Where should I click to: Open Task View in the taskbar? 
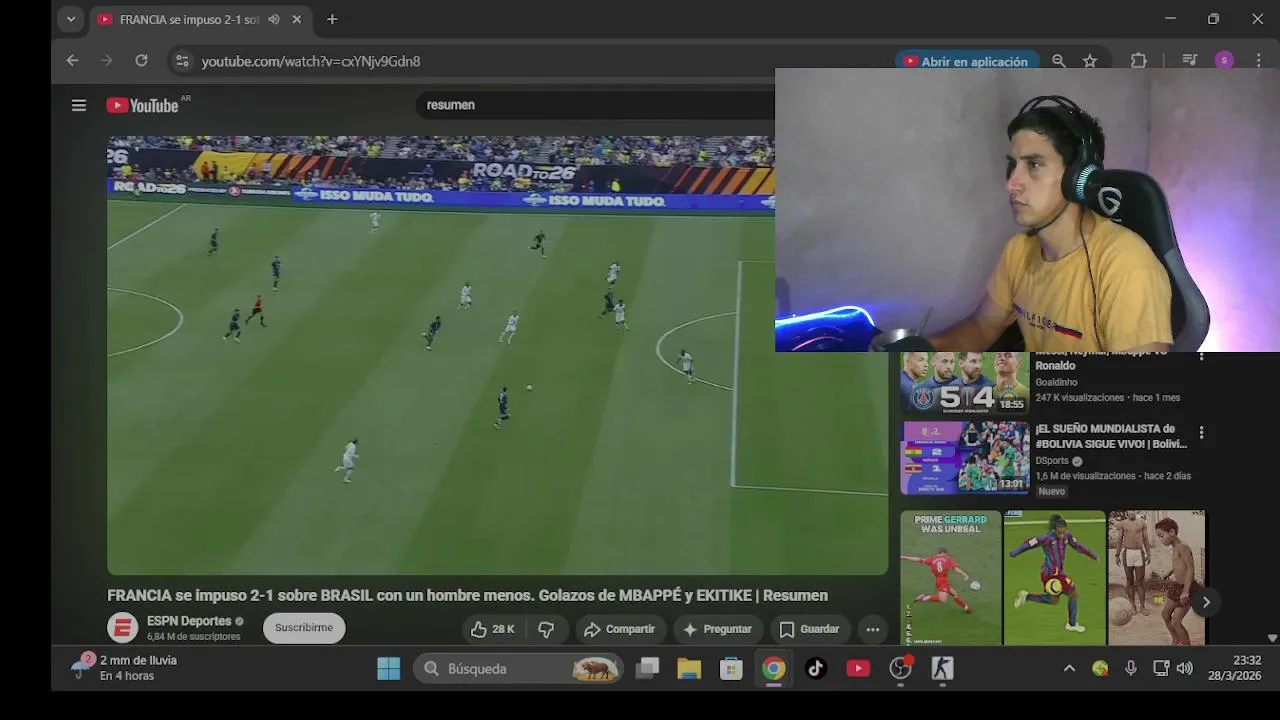tap(648, 669)
